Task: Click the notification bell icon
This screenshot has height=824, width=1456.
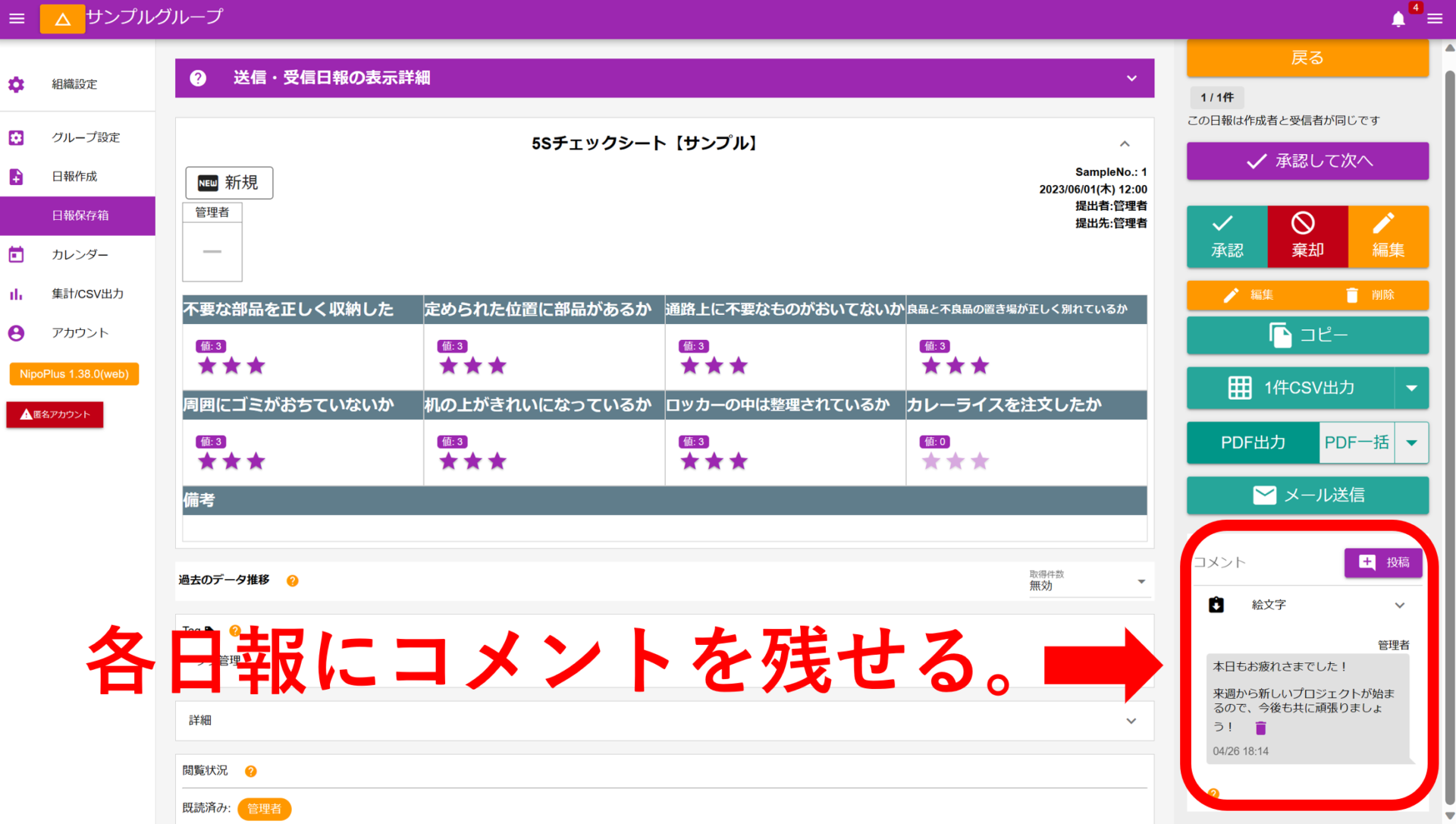Action: [1399, 19]
